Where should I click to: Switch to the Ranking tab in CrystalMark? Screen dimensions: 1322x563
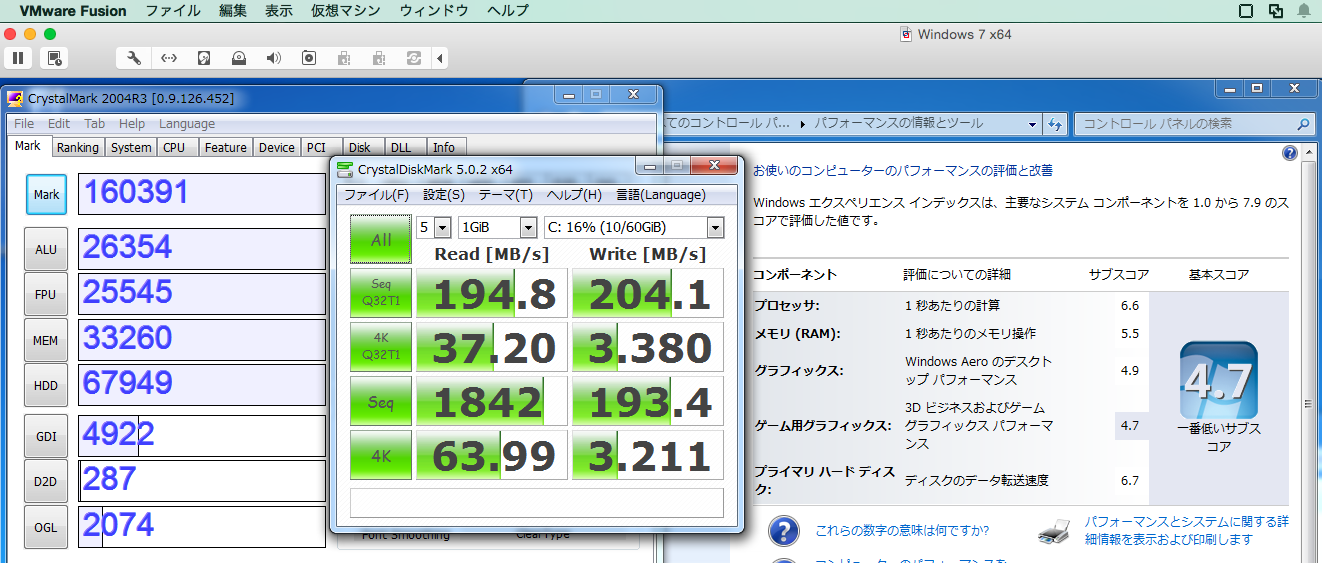(77, 147)
